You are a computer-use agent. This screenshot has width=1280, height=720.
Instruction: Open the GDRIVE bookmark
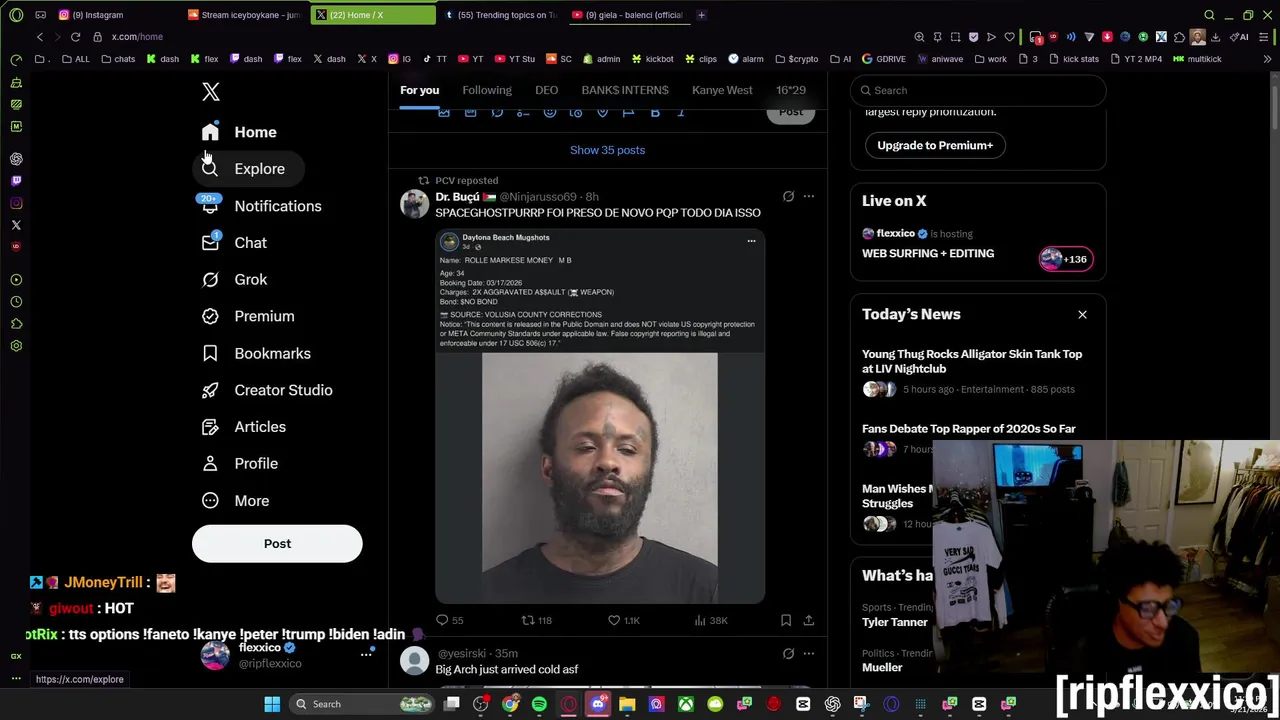[x=884, y=59]
